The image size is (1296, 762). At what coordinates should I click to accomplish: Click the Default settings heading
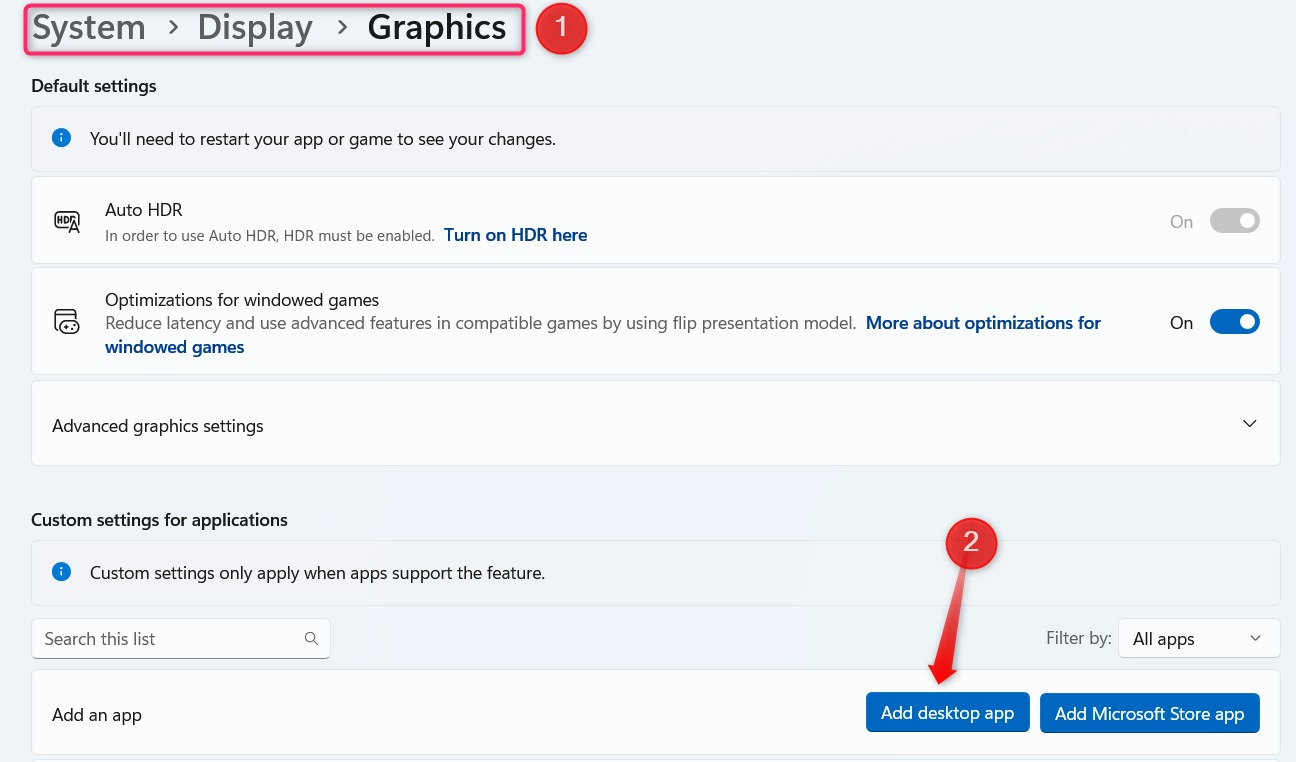pos(94,86)
